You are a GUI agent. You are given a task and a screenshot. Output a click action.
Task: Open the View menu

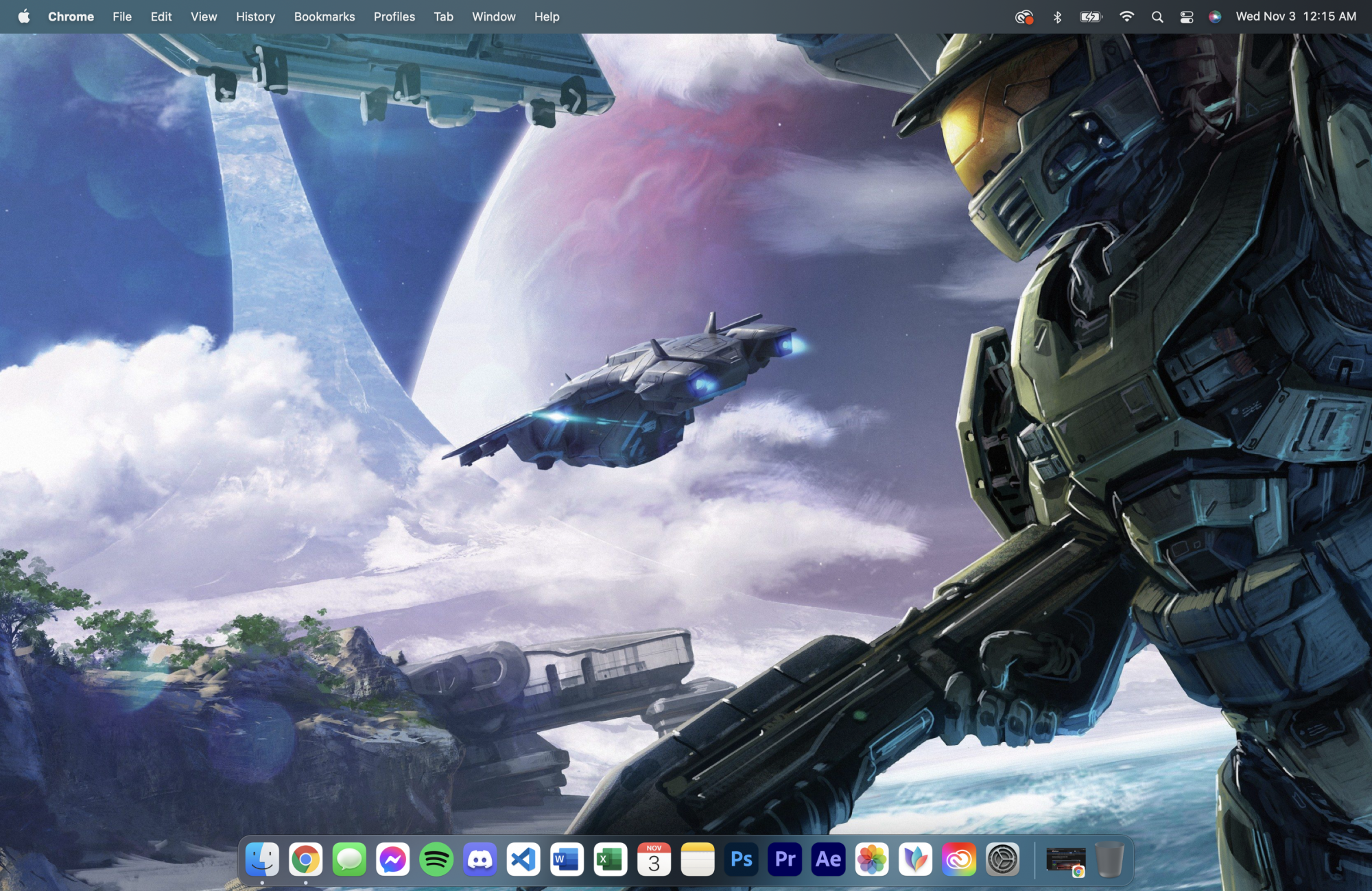click(x=204, y=16)
